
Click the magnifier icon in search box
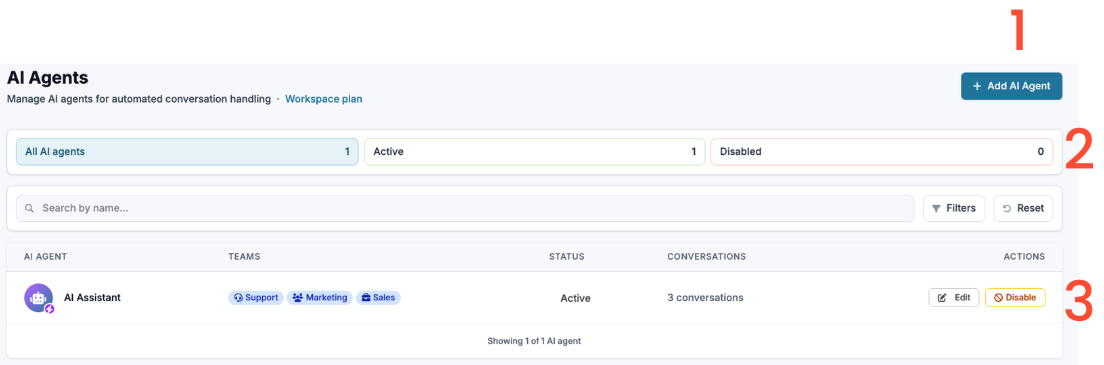29,209
